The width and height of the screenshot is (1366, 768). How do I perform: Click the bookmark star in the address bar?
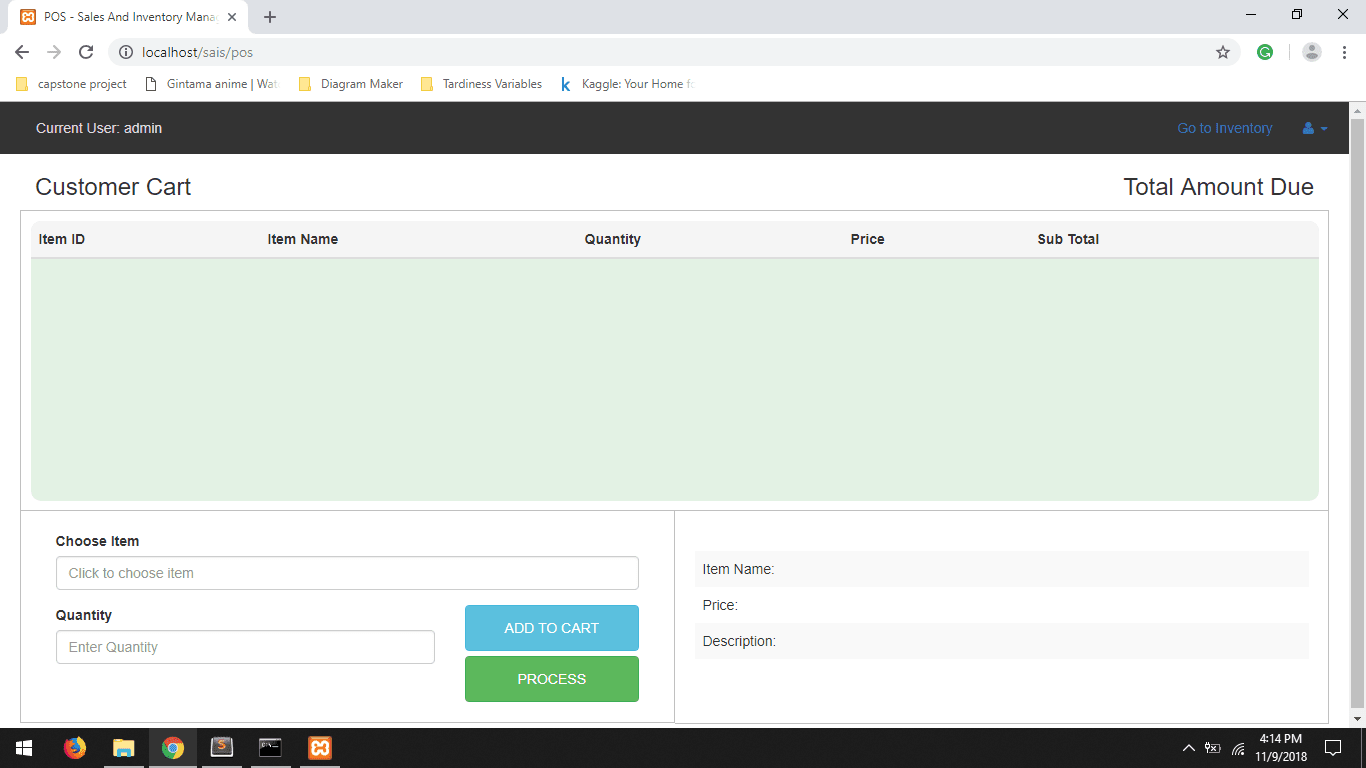[1222, 51]
